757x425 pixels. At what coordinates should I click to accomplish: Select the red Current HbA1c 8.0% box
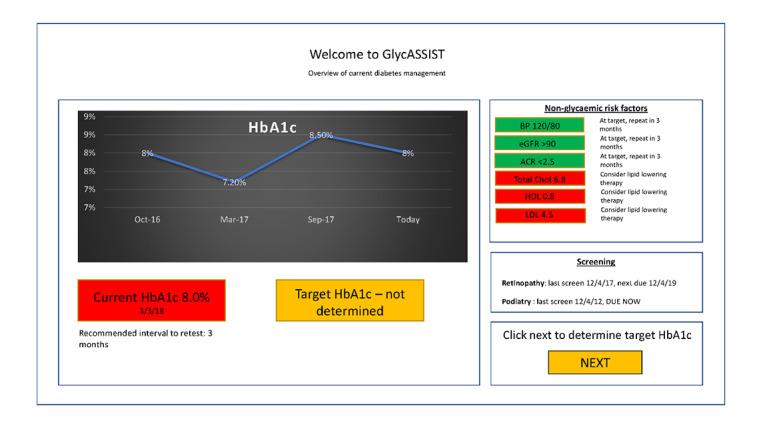tap(151, 300)
